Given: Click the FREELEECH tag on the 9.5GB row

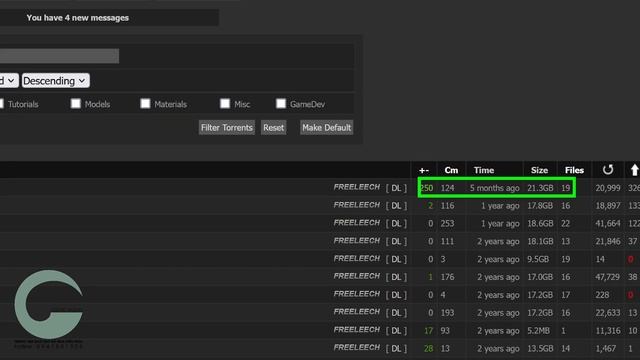Looking at the screenshot, I should [357, 259].
